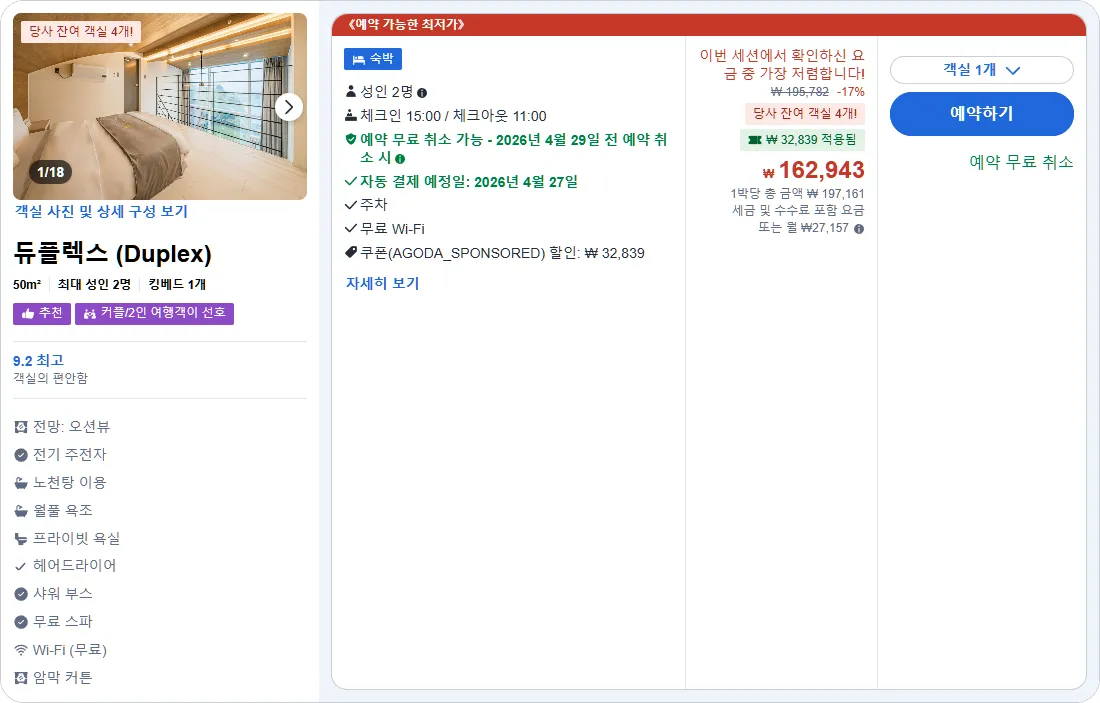This screenshot has height=703, width=1100.
Task: Click the ₩ 162,943 price
Action: pos(814,170)
